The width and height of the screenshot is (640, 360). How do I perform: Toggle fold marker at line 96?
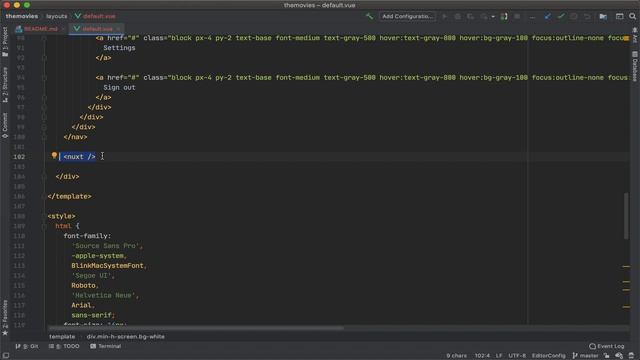pos(44,98)
